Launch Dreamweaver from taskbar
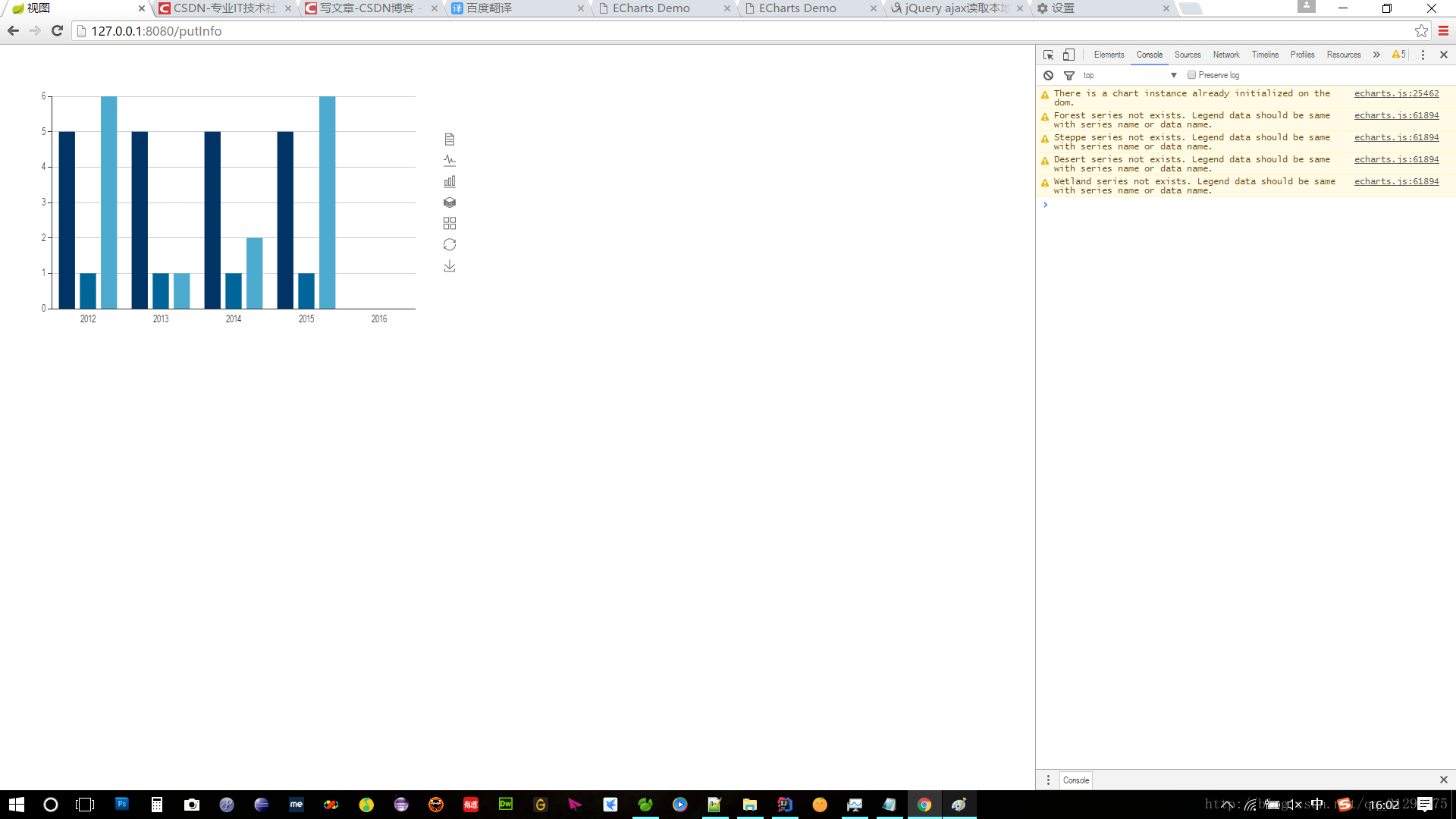 (506, 805)
